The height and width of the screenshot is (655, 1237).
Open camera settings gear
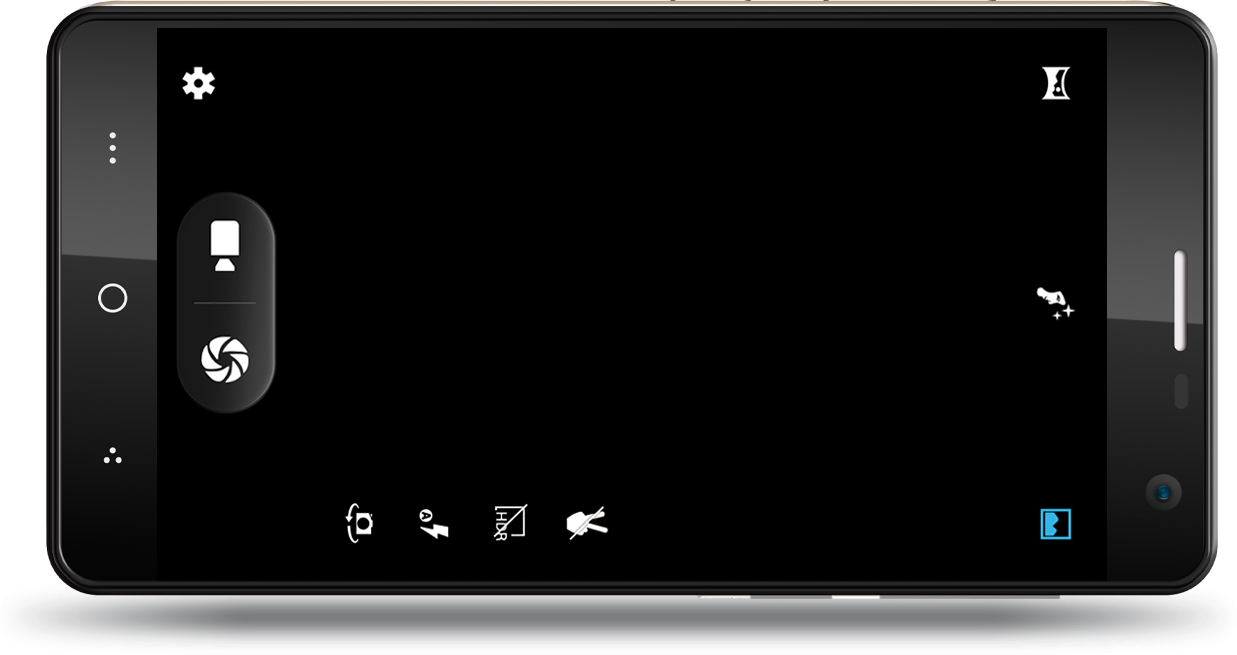pos(198,83)
